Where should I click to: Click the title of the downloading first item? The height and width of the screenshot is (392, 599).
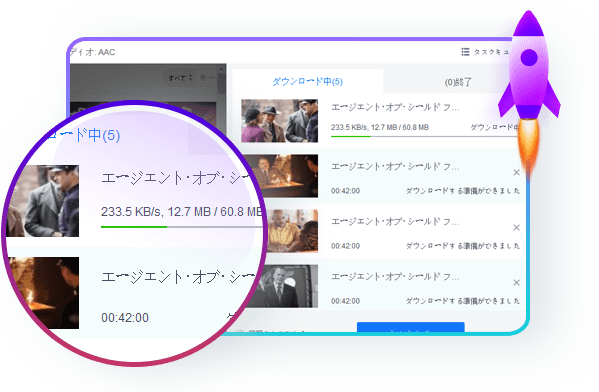tap(395, 107)
